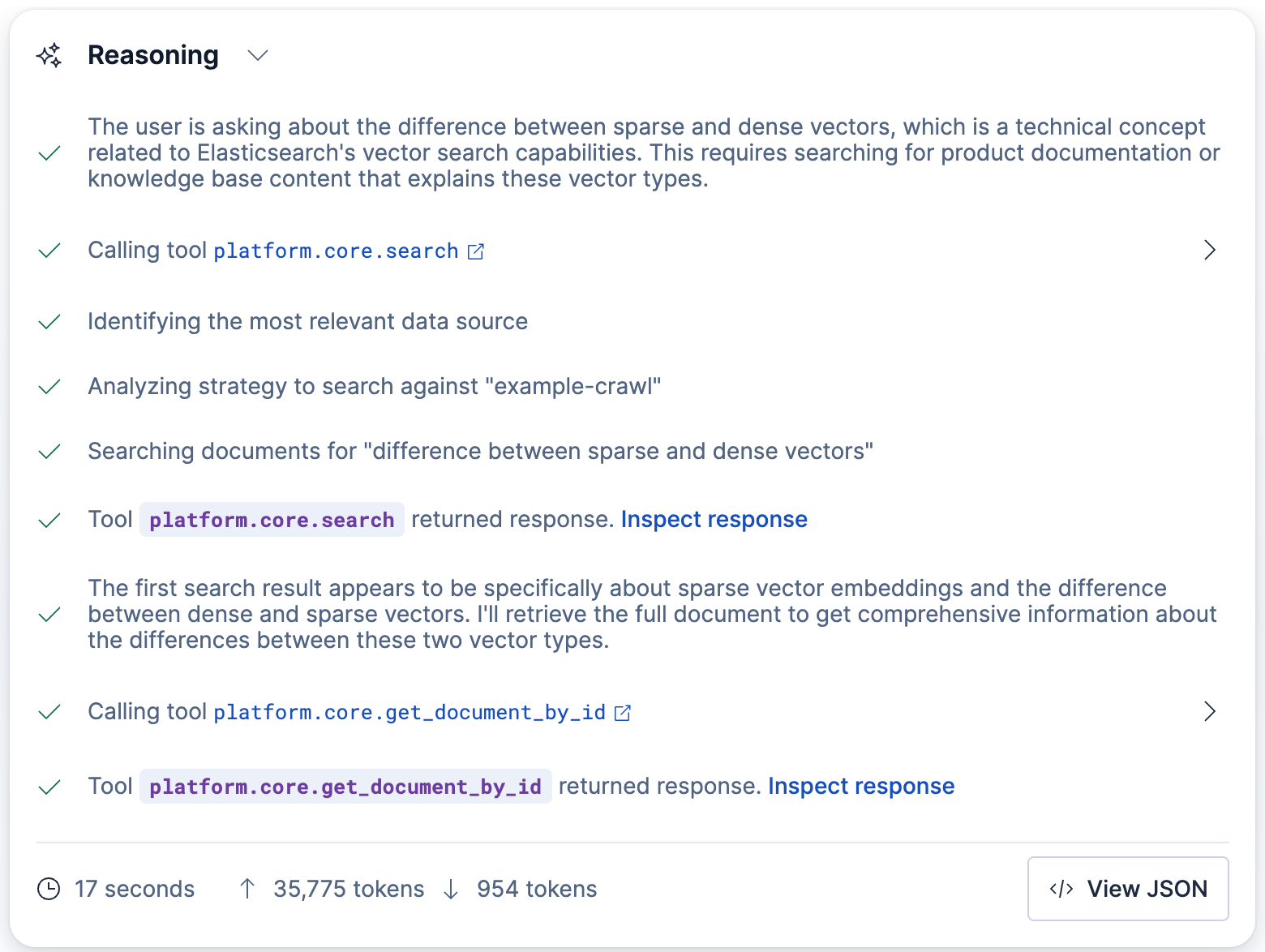Click the code brackets icon in View JSON
The width and height of the screenshot is (1265, 952).
(x=1061, y=889)
